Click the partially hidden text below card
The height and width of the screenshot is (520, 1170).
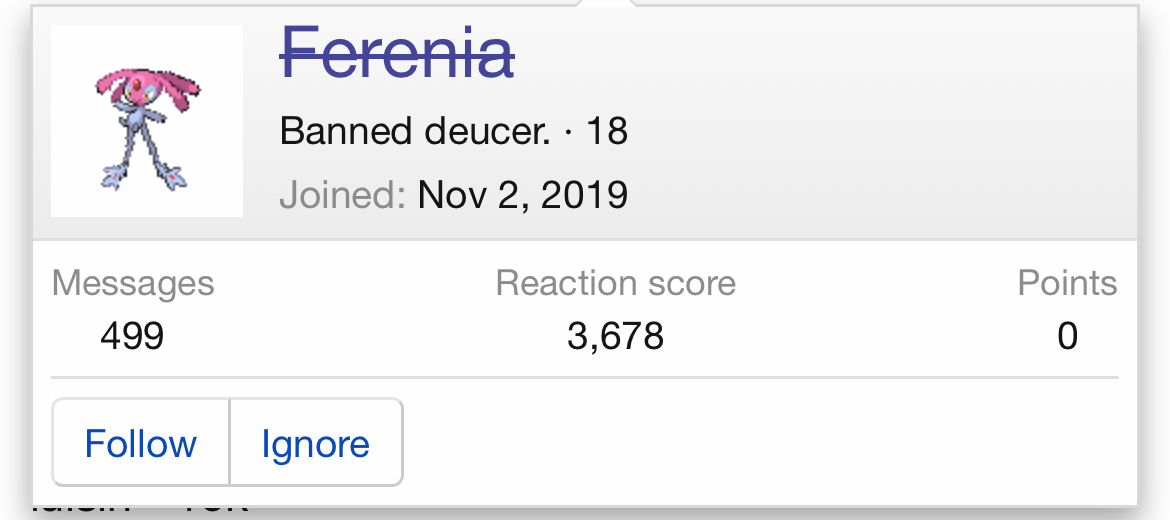[142, 512]
